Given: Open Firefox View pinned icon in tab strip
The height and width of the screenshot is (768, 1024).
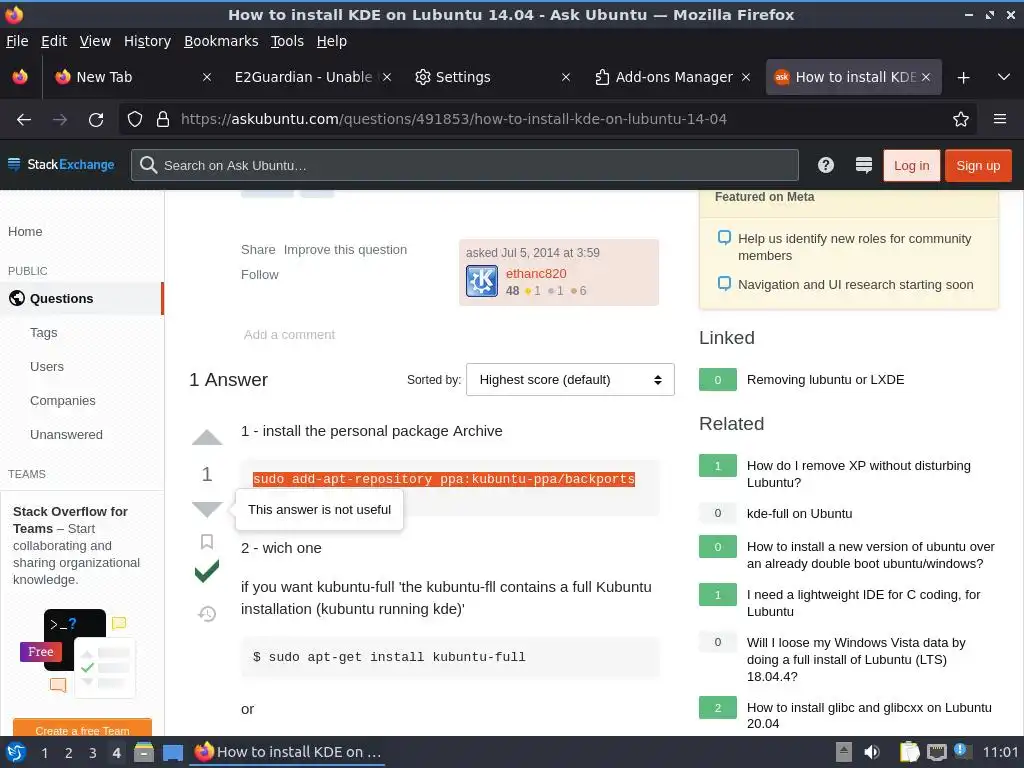Looking at the screenshot, I should pyautogui.click(x=20, y=77).
